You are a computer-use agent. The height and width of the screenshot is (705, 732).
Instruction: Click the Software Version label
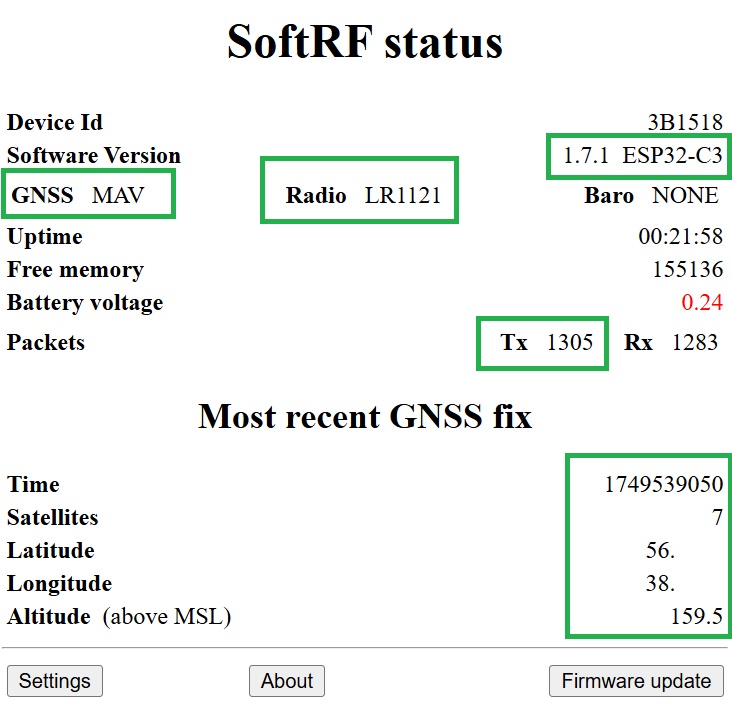[x=94, y=155]
